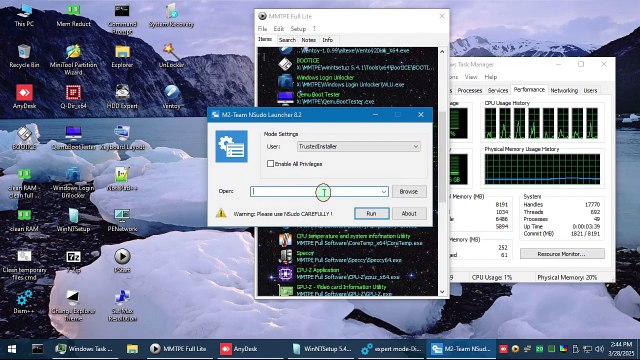Switch to WinNTSetup taskbar button
Image resolution: width=640 pixels, height=360 pixels.
click(x=322, y=349)
